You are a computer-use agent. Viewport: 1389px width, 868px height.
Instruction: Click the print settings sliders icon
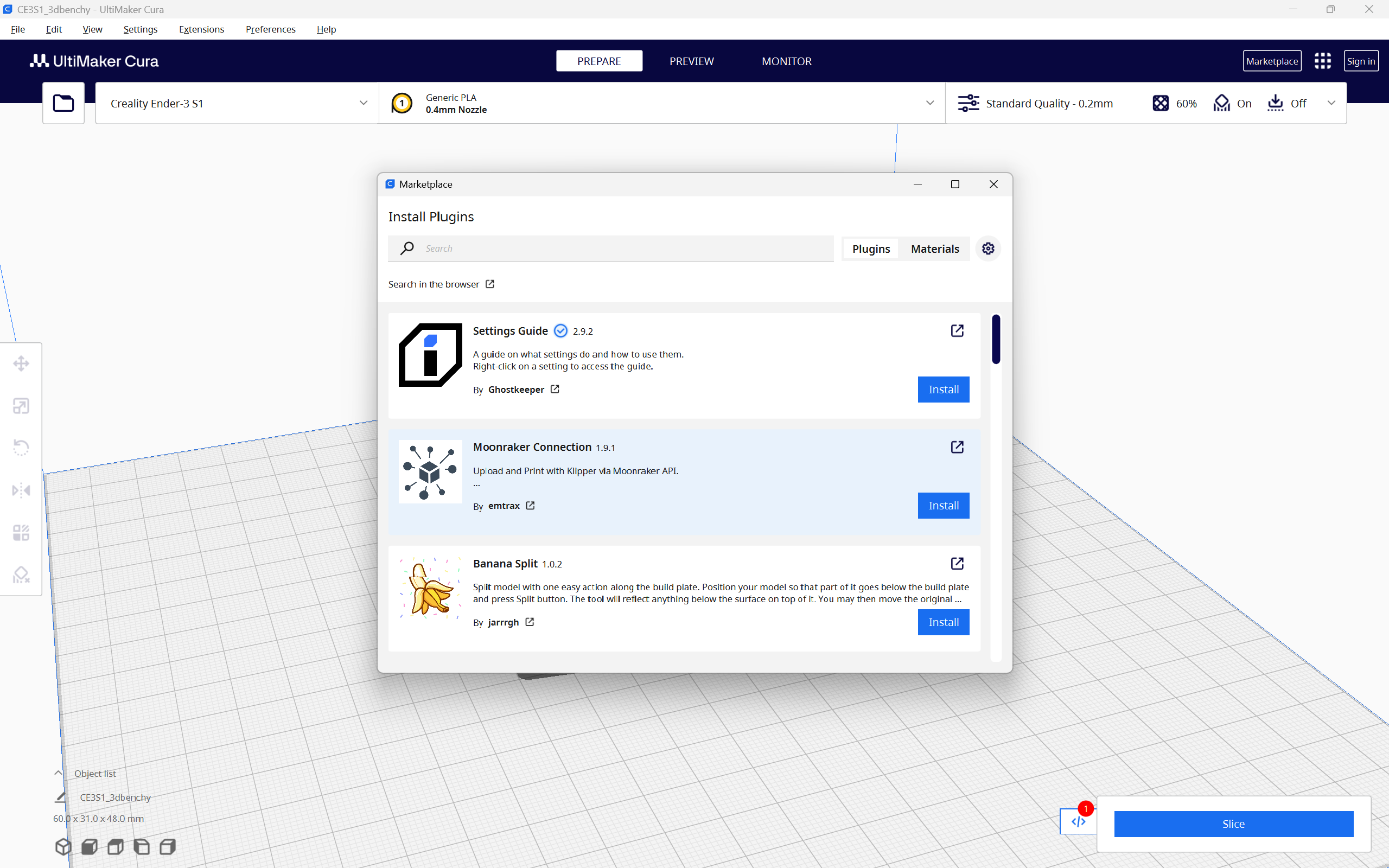[969, 103]
